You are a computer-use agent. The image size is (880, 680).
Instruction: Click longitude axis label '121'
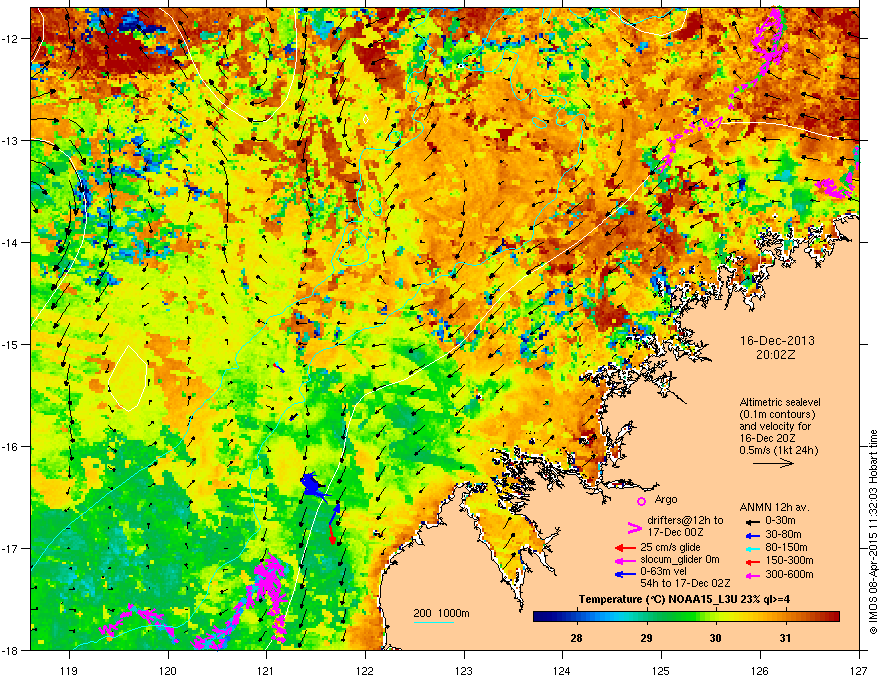click(266, 670)
